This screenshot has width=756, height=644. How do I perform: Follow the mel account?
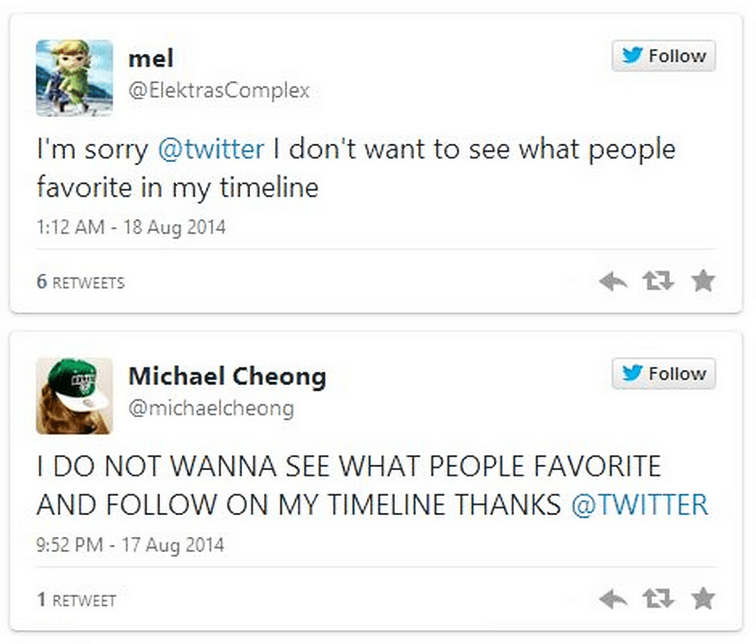tap(664, 56)
